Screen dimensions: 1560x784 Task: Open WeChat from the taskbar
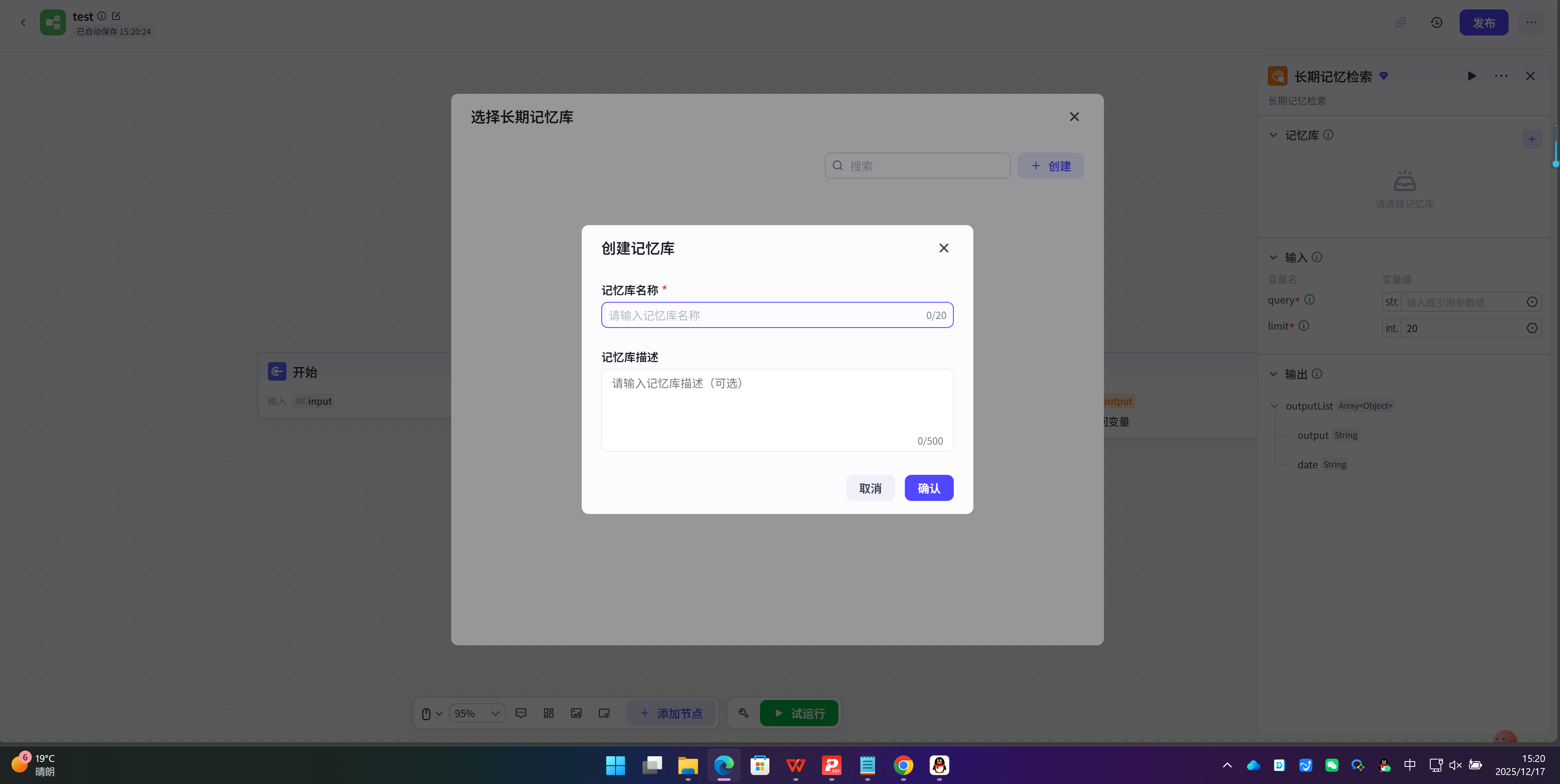point(1332,765)
